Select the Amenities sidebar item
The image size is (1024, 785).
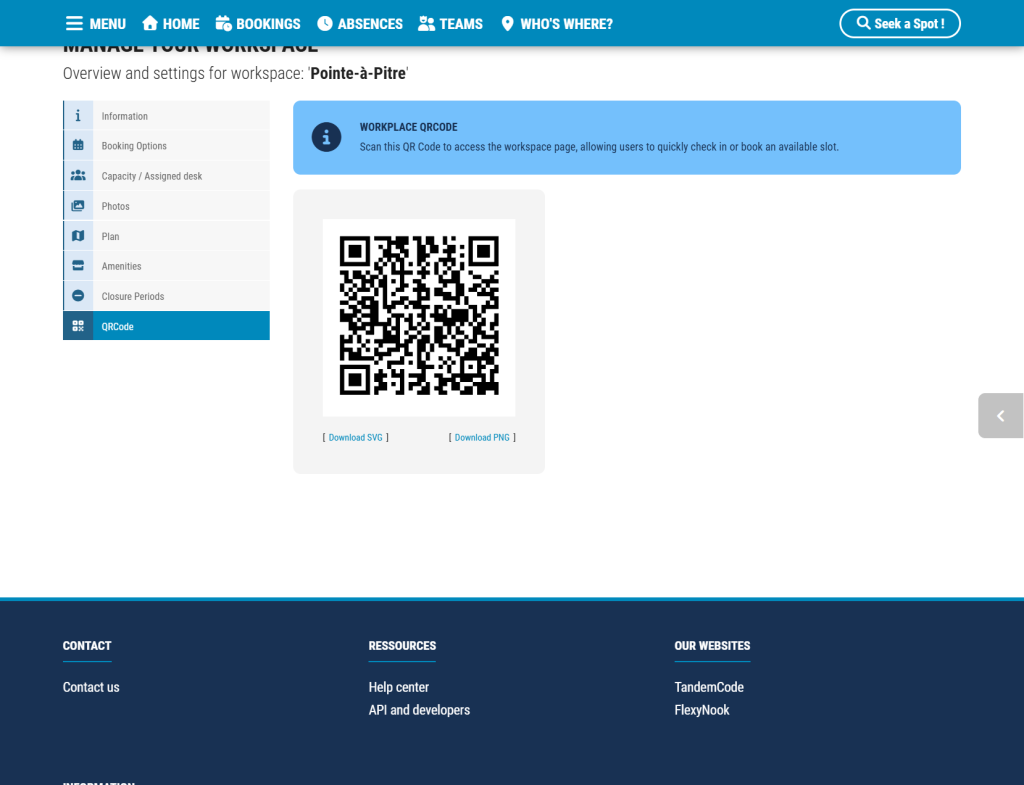pos(167,266)
